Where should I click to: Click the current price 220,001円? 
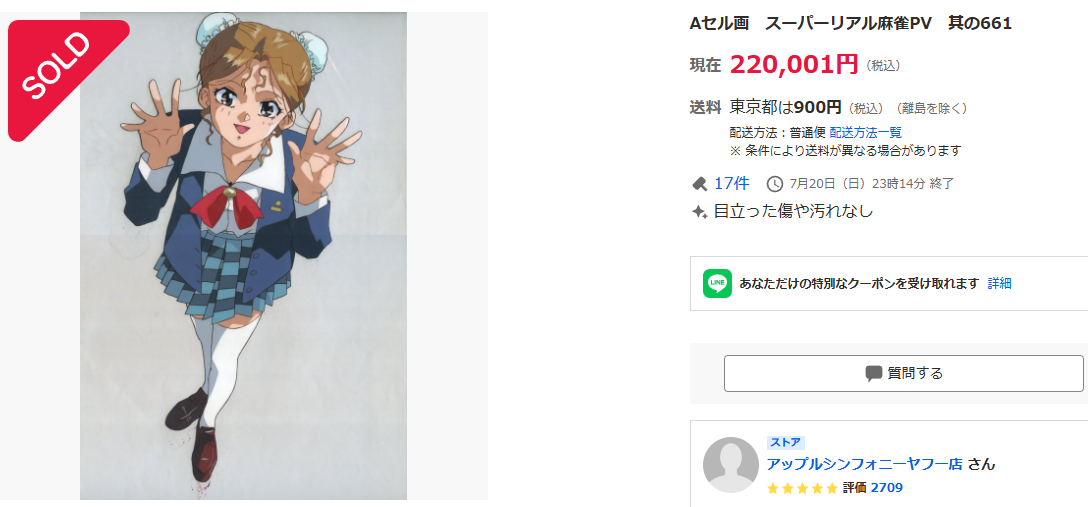tap(794, 65)
